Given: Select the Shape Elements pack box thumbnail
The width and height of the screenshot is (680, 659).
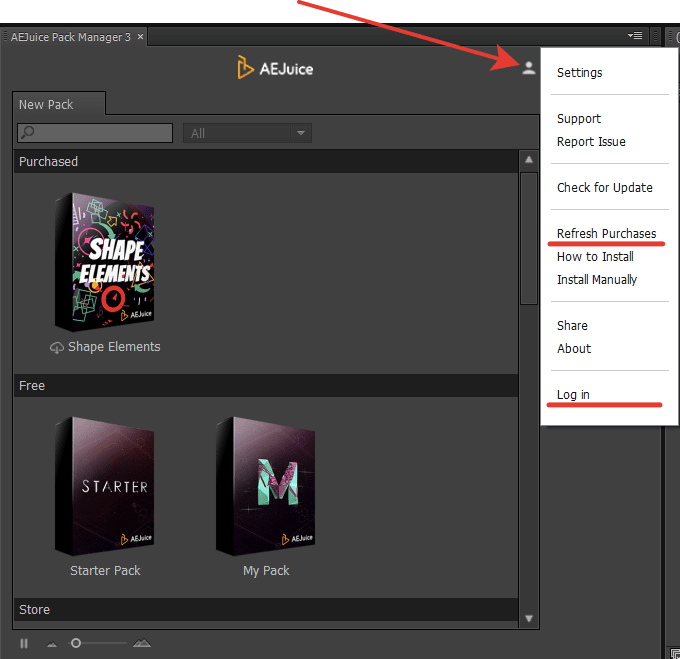Looking at the screenshot, I should [105, 262].
